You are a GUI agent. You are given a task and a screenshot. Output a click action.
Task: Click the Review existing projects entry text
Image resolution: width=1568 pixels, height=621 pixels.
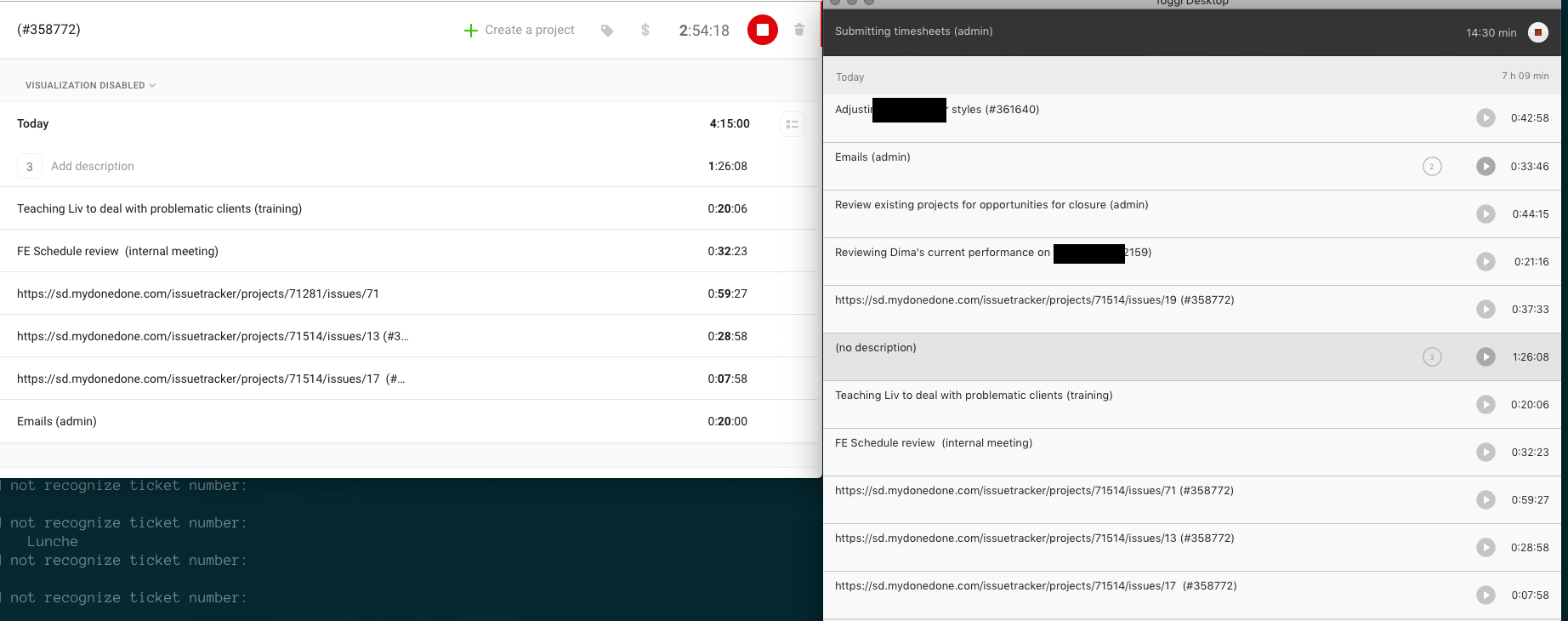pos(991,205)
